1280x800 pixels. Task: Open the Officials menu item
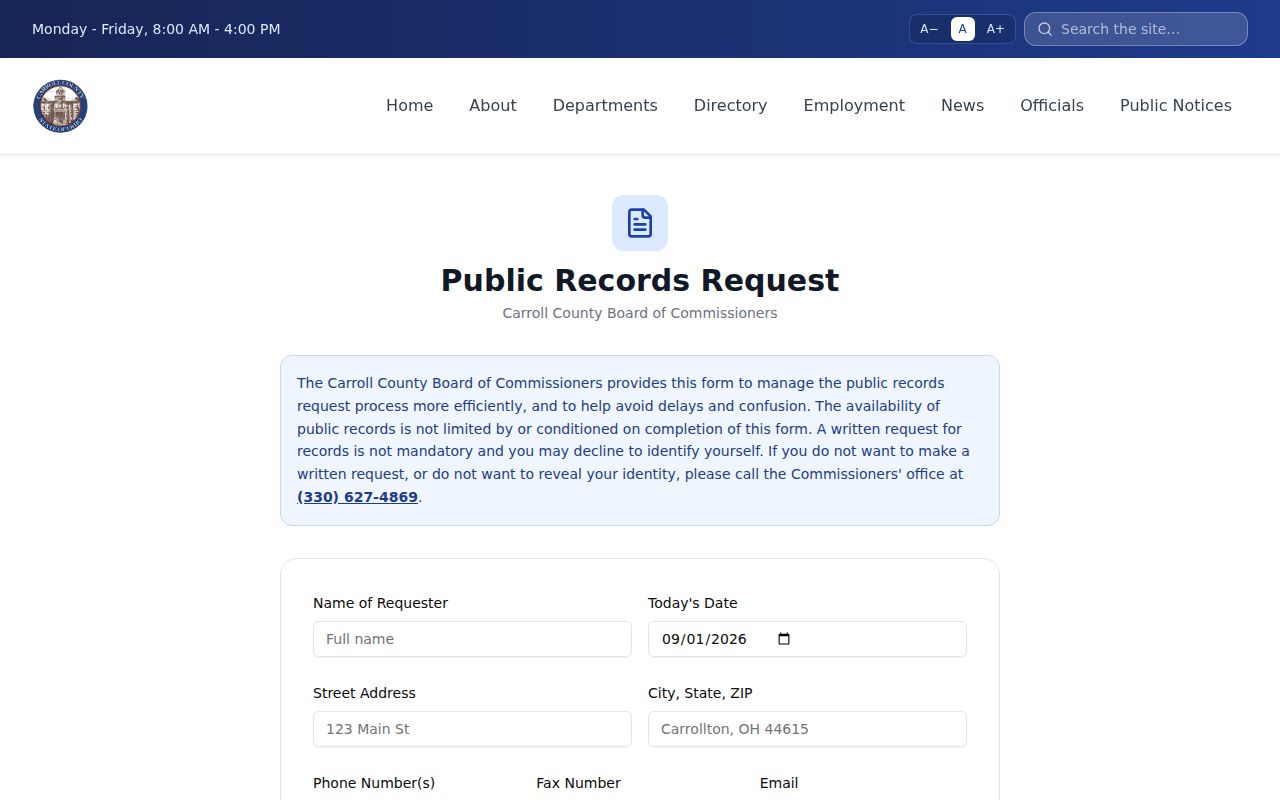tap(1052, 106)
